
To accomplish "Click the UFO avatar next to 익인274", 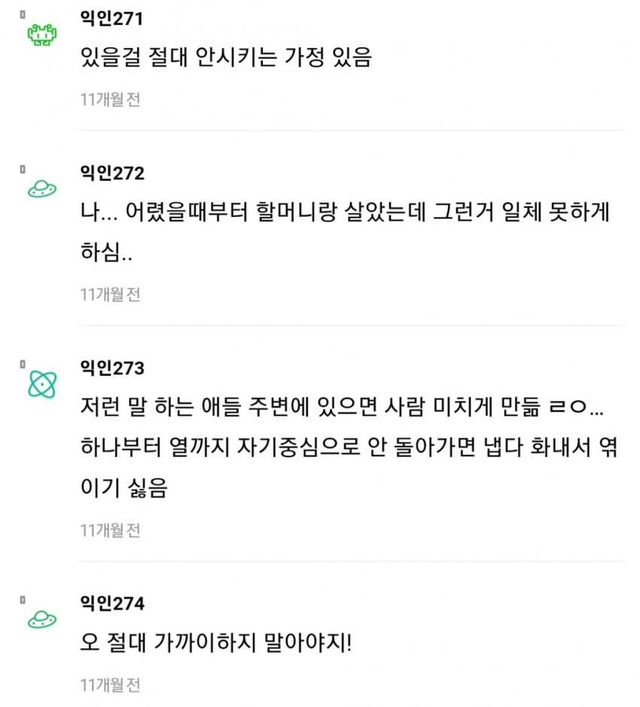I will 42,618.
